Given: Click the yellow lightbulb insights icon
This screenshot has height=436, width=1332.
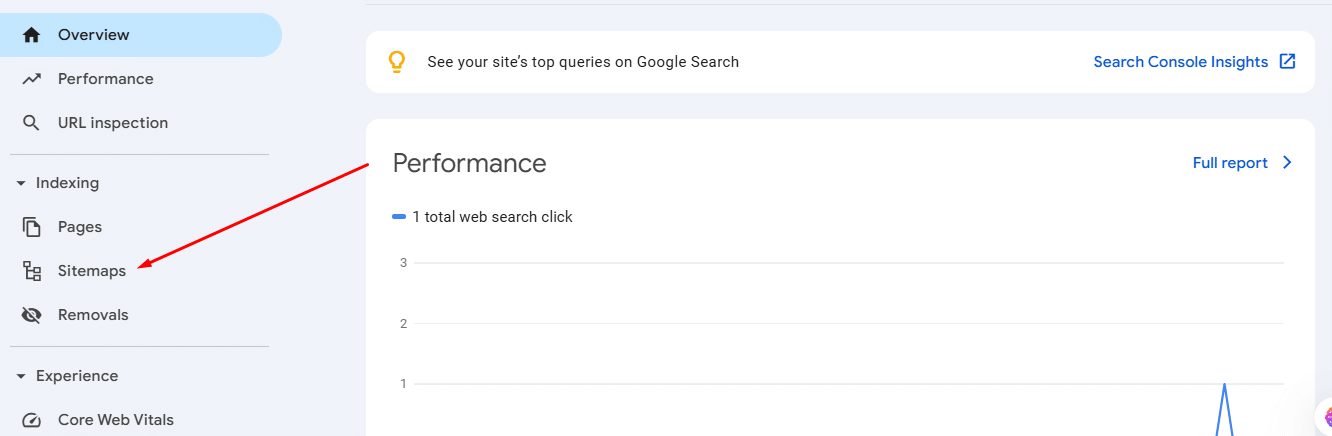Looking at the screenshot, I should pos(397,62).
